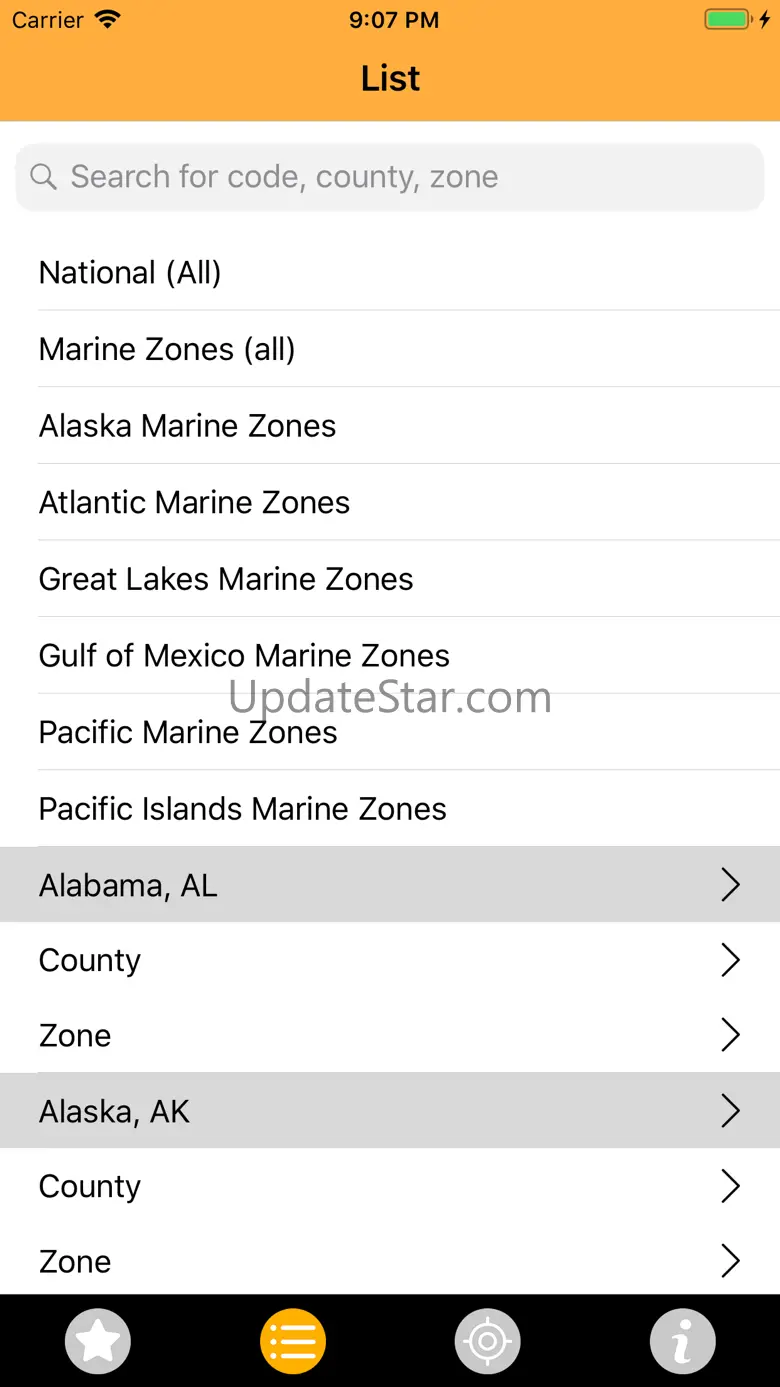Open Great Lakes Marine Zones
This screenshot has height=1387, width=780.
click(x=226, y=579)
